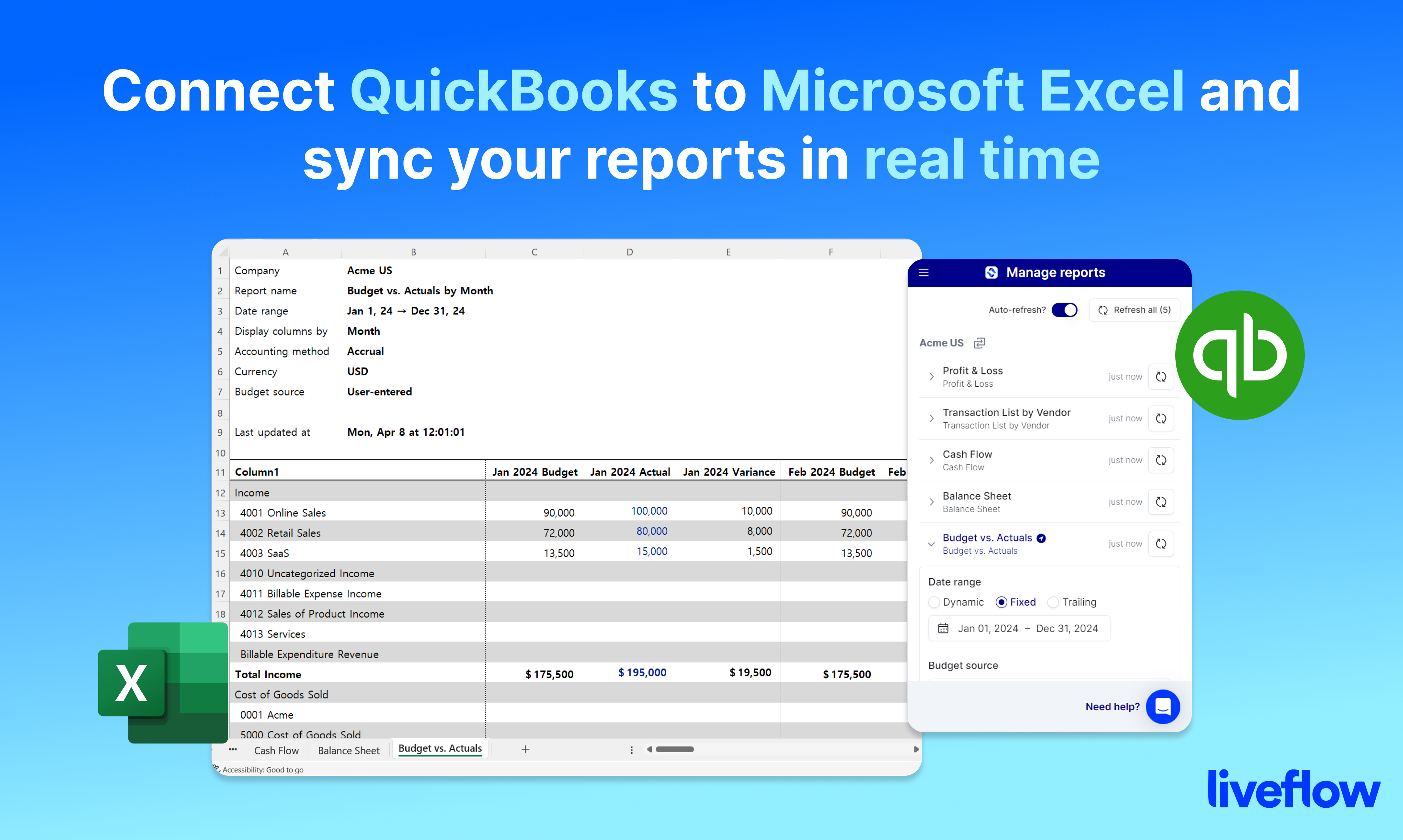Select column E header
Viewport: 1403px width, 840px height.
tap(728, 252)
